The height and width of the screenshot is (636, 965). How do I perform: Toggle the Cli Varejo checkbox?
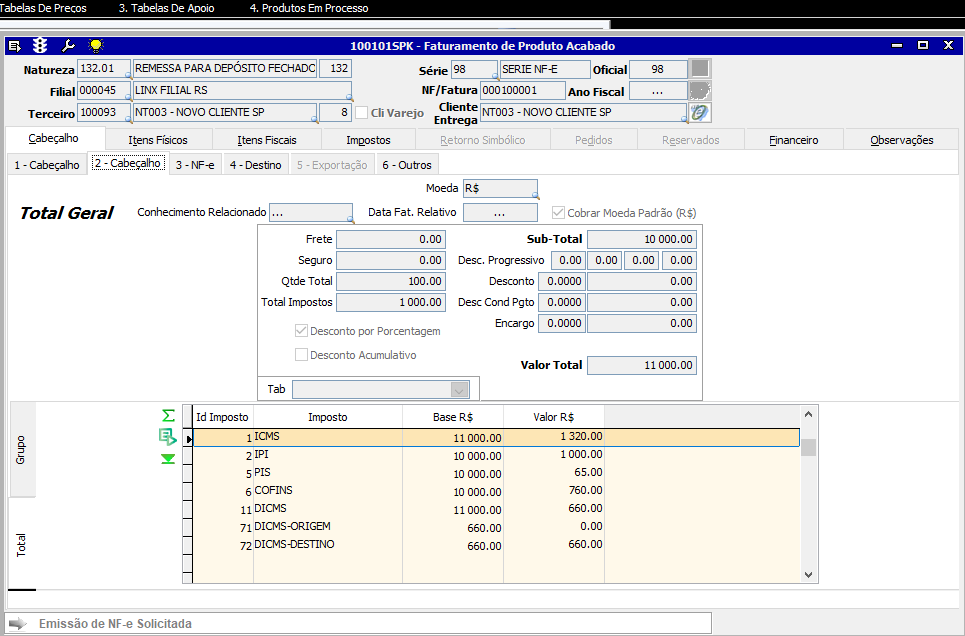[362, 113]
